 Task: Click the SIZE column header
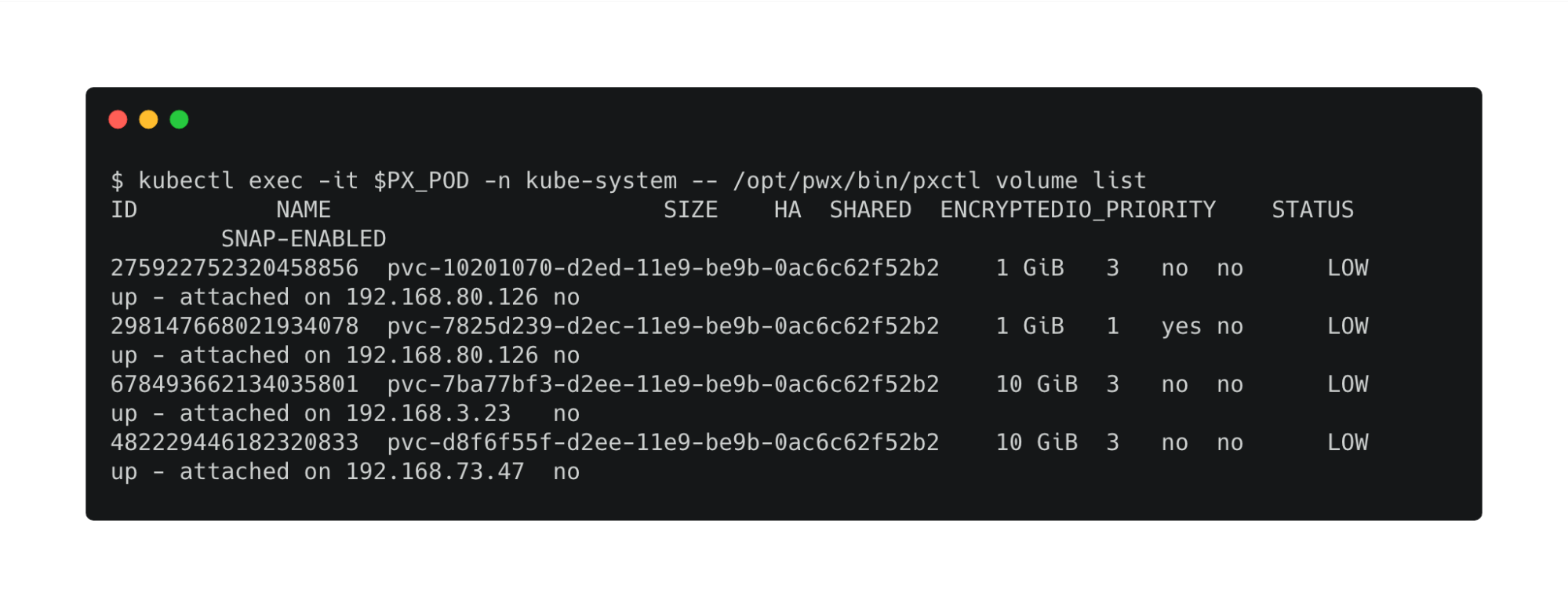tap(690, 210)
